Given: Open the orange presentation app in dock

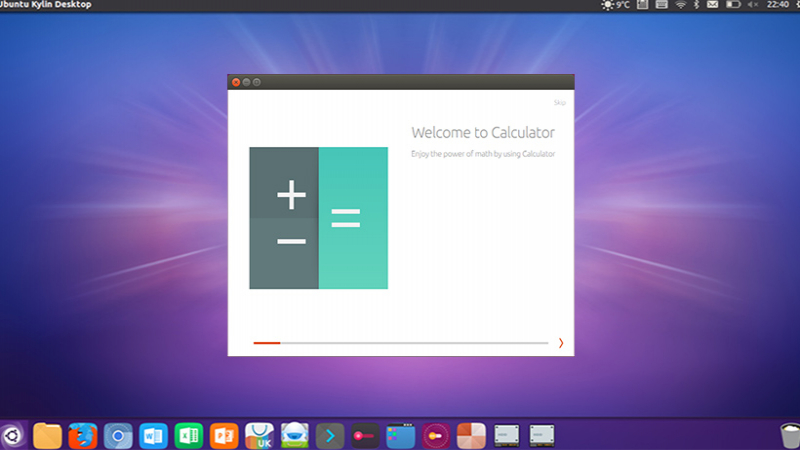Looking at the screenshot, I should [x=224, y=436].
